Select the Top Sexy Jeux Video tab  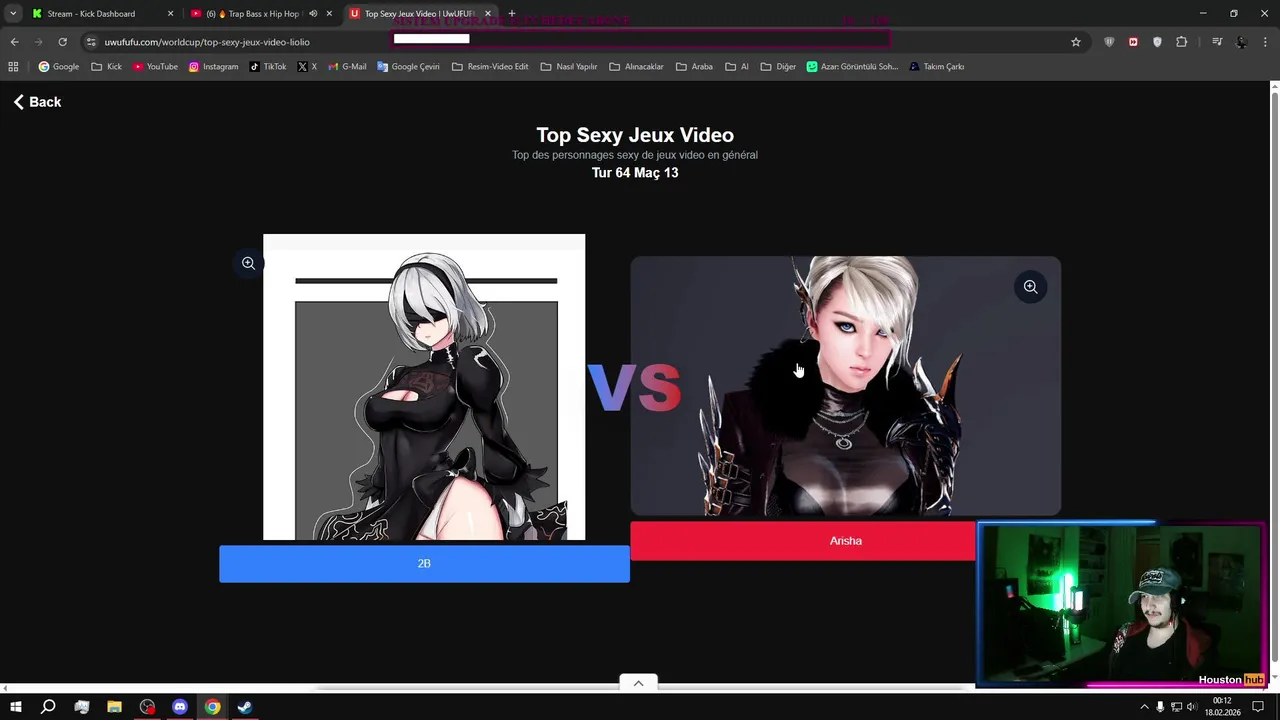(x=420, y=14)
